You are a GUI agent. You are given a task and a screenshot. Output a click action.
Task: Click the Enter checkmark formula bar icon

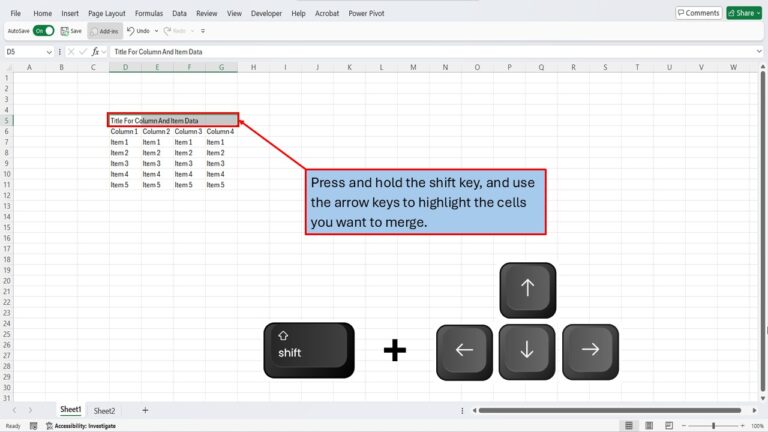point(83,51)
